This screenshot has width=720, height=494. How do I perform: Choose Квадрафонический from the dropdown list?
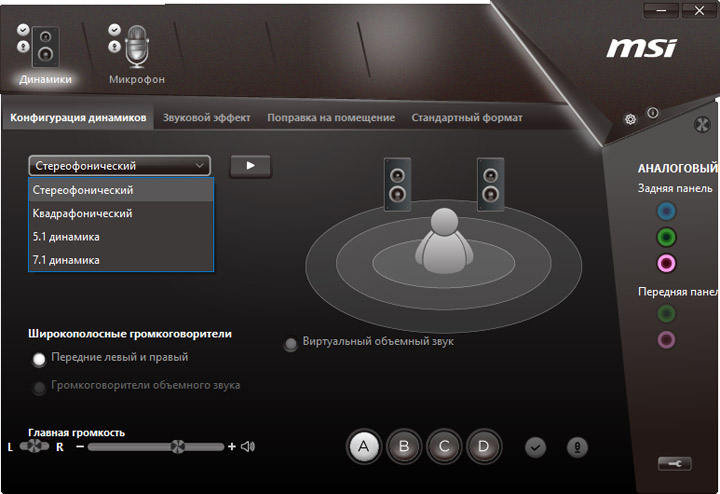point(121,213)
